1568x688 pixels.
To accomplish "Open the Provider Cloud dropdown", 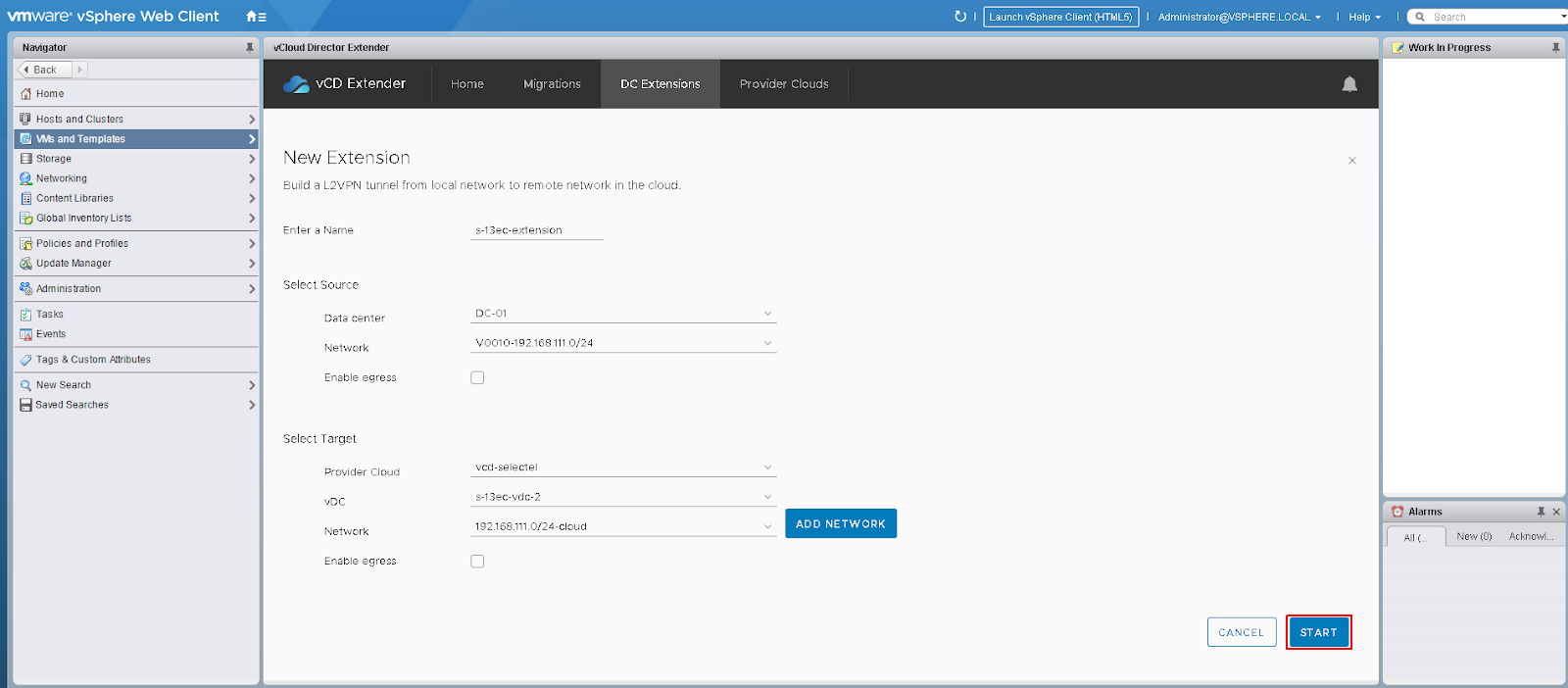I will [x=623, y=467].
